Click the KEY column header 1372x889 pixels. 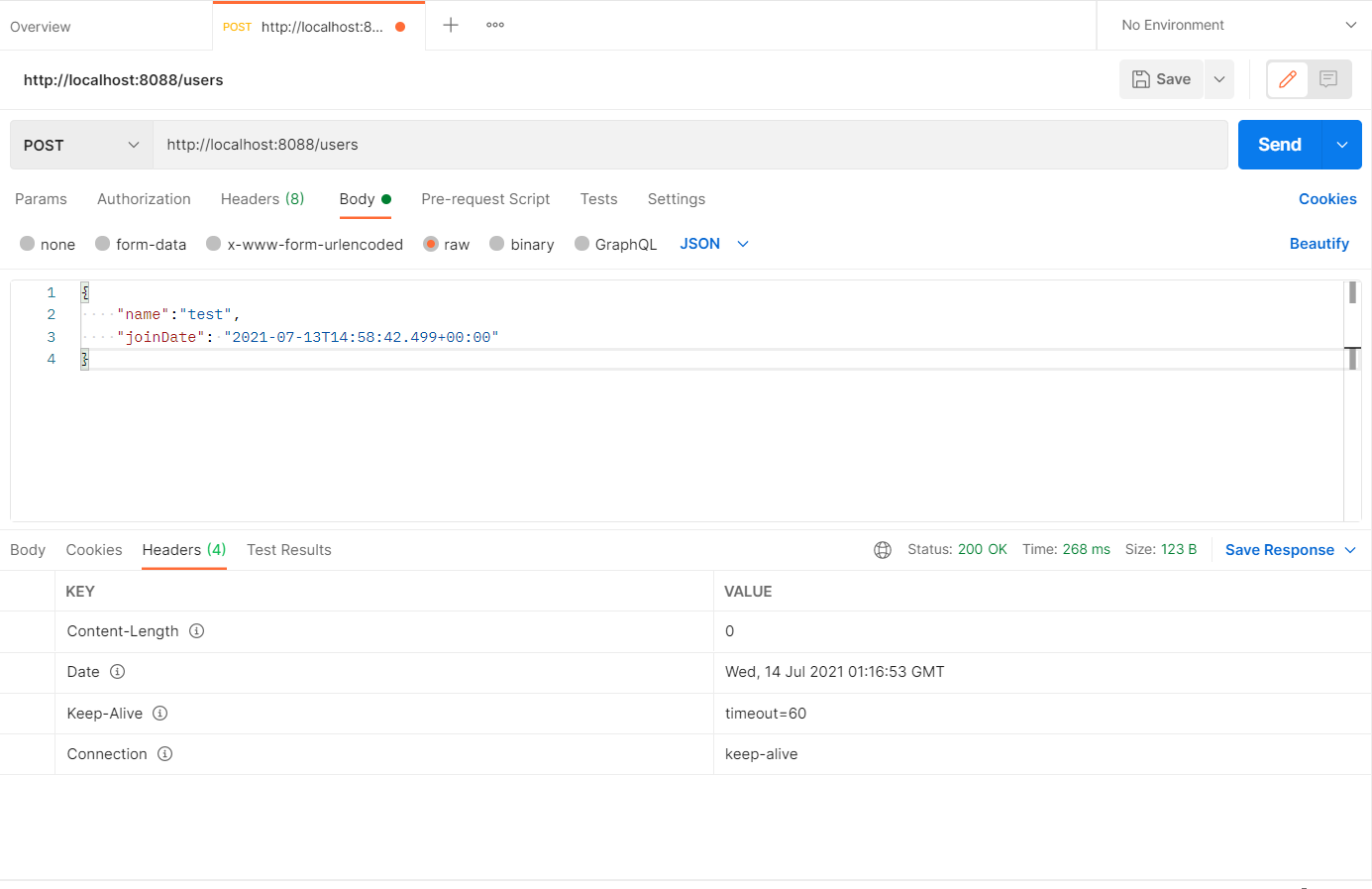pos(80,592)
